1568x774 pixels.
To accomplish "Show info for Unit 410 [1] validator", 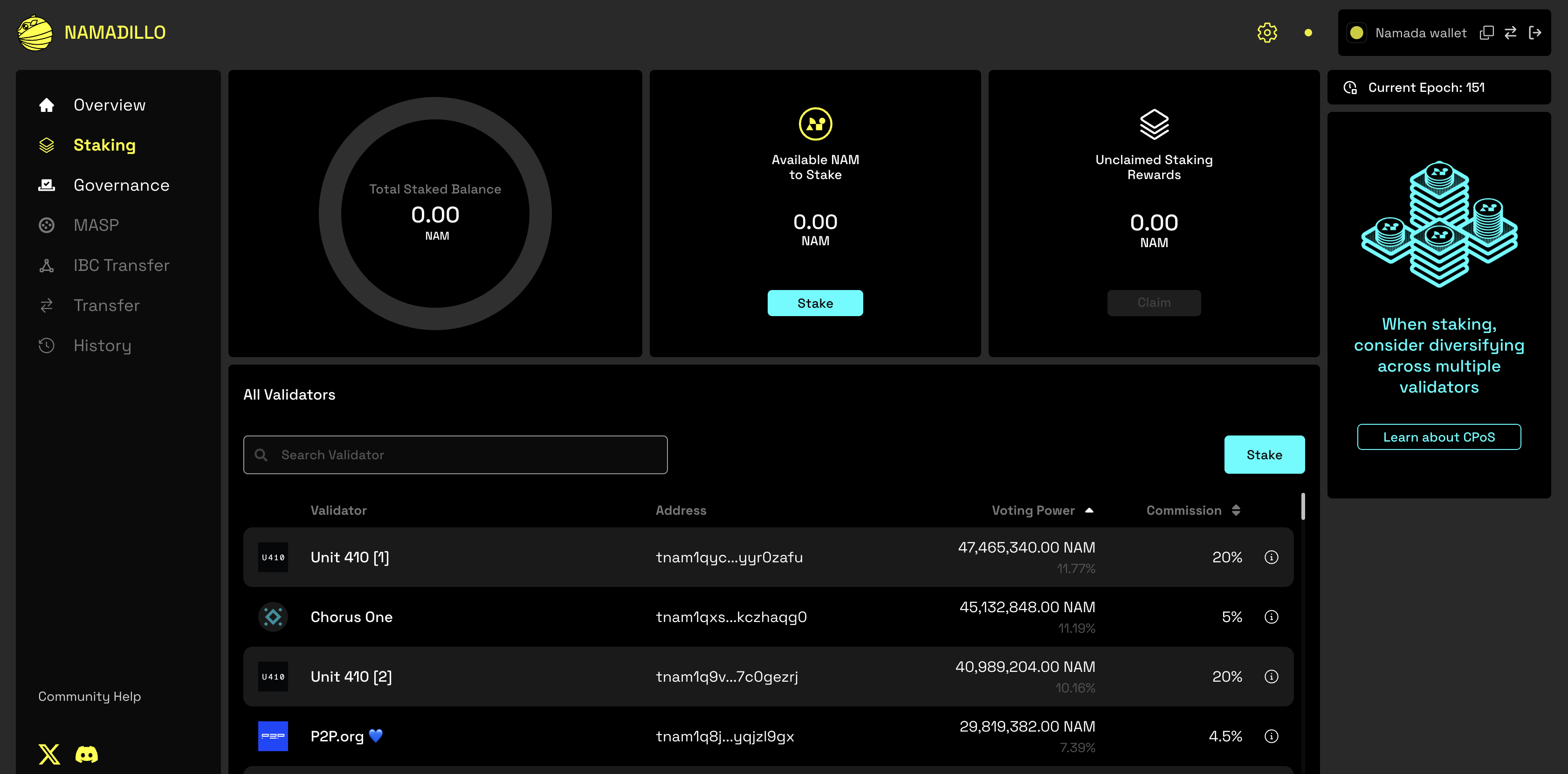I will pyautogui.click(x=1271, y=557).
